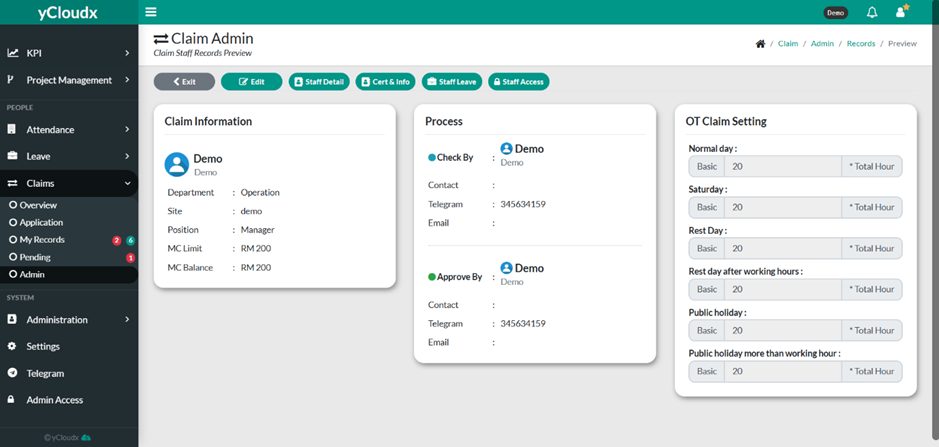Viewport: 939px width, 447px height.
Task: Click the Claims exchange arrows icon
Action: (12, 183)
